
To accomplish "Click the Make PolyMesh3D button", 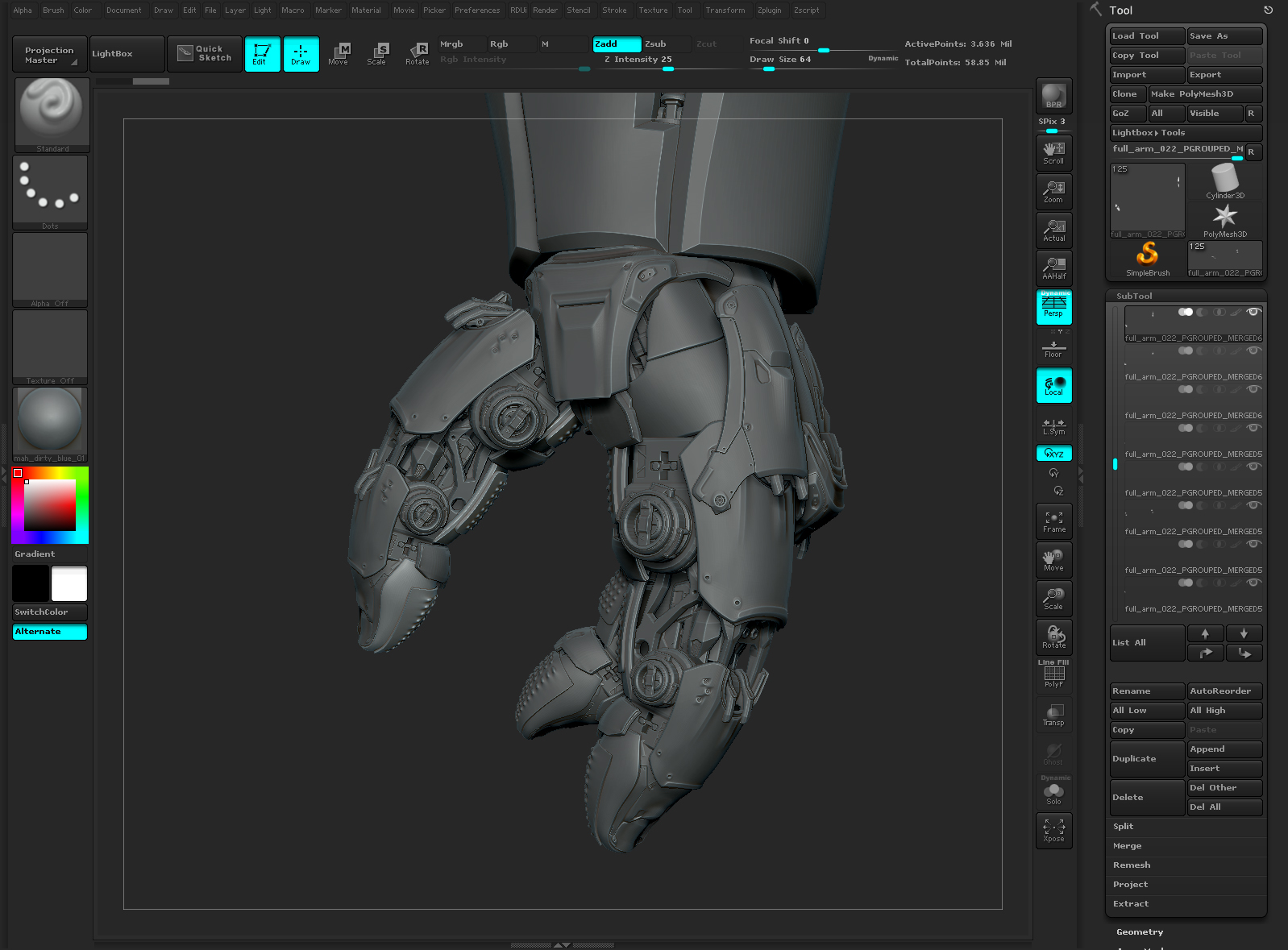I will [1205, 94].
